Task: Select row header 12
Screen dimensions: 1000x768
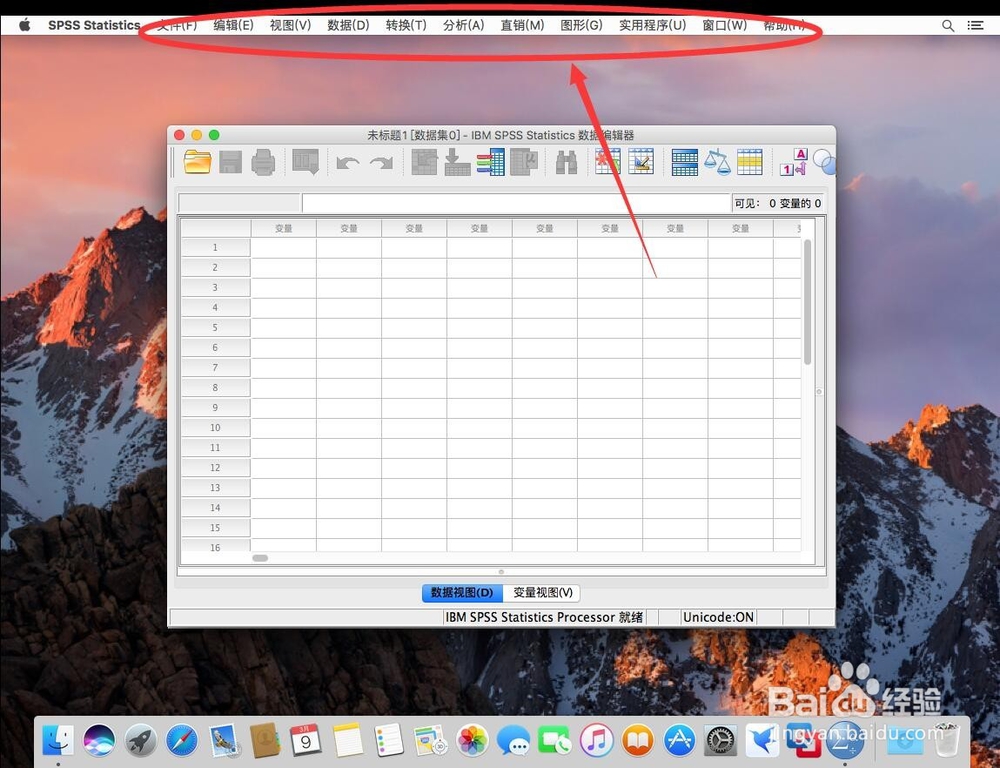Action: (216, 468)
